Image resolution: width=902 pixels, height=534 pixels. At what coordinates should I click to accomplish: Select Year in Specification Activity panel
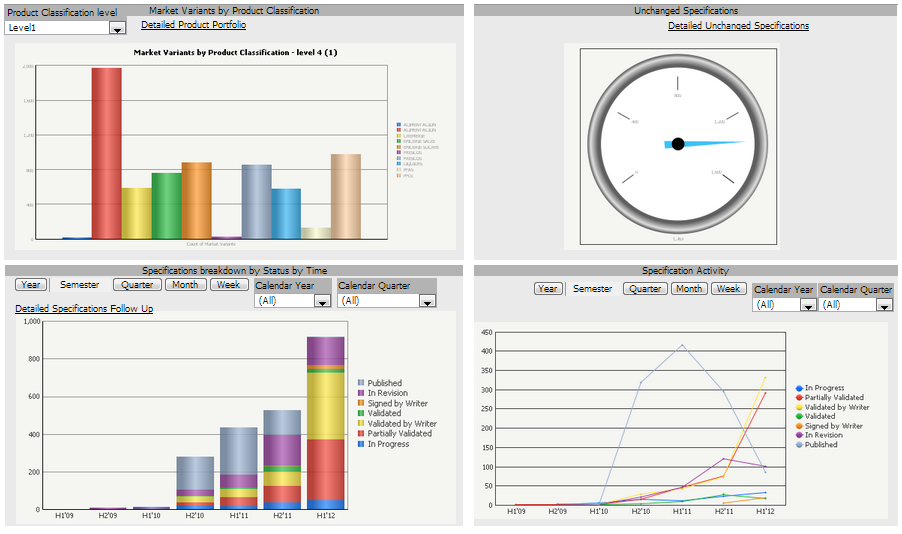pyautogui.click(x=548, y=289)
